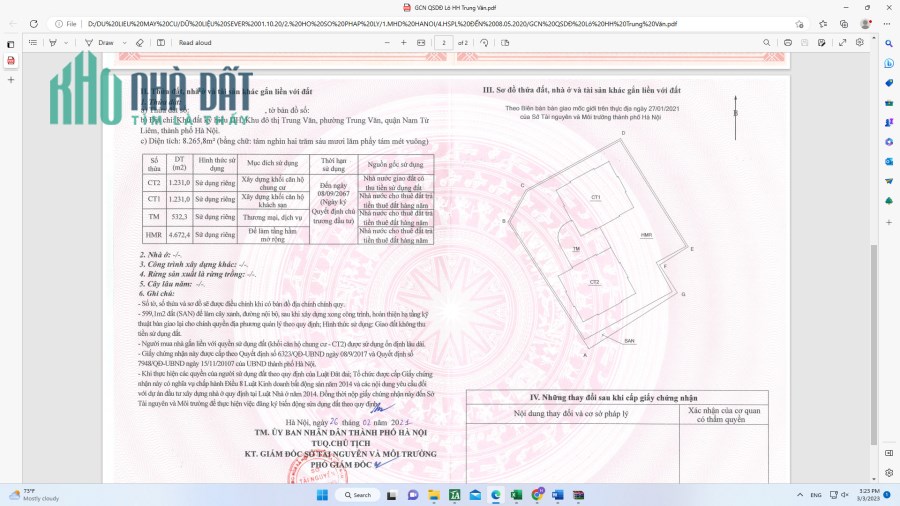Rotate the PDF page
900x506 pixels.
[485, 43]
